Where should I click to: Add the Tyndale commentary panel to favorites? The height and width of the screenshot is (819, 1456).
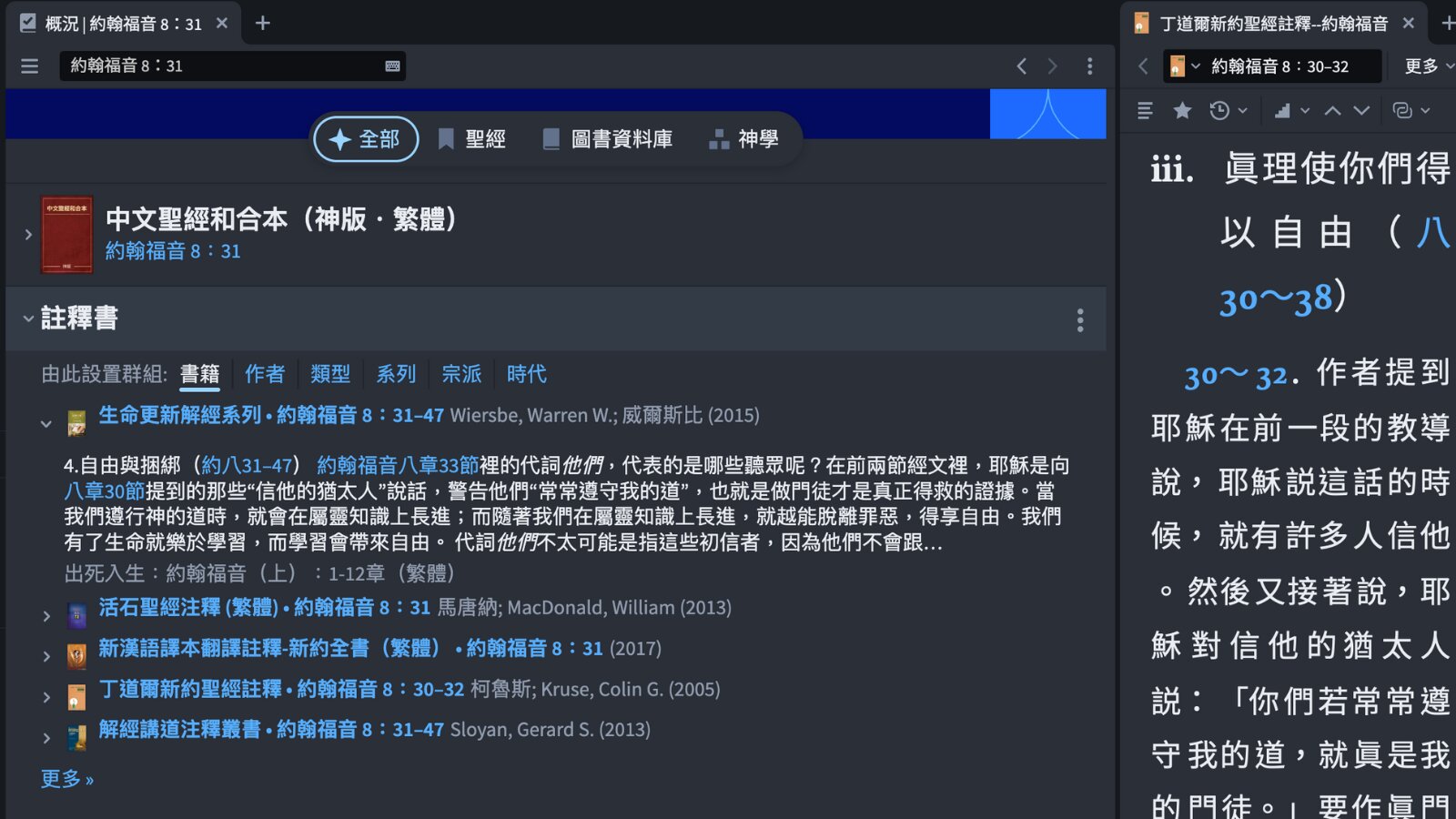pyautogui.click(x=1181, y=110)
